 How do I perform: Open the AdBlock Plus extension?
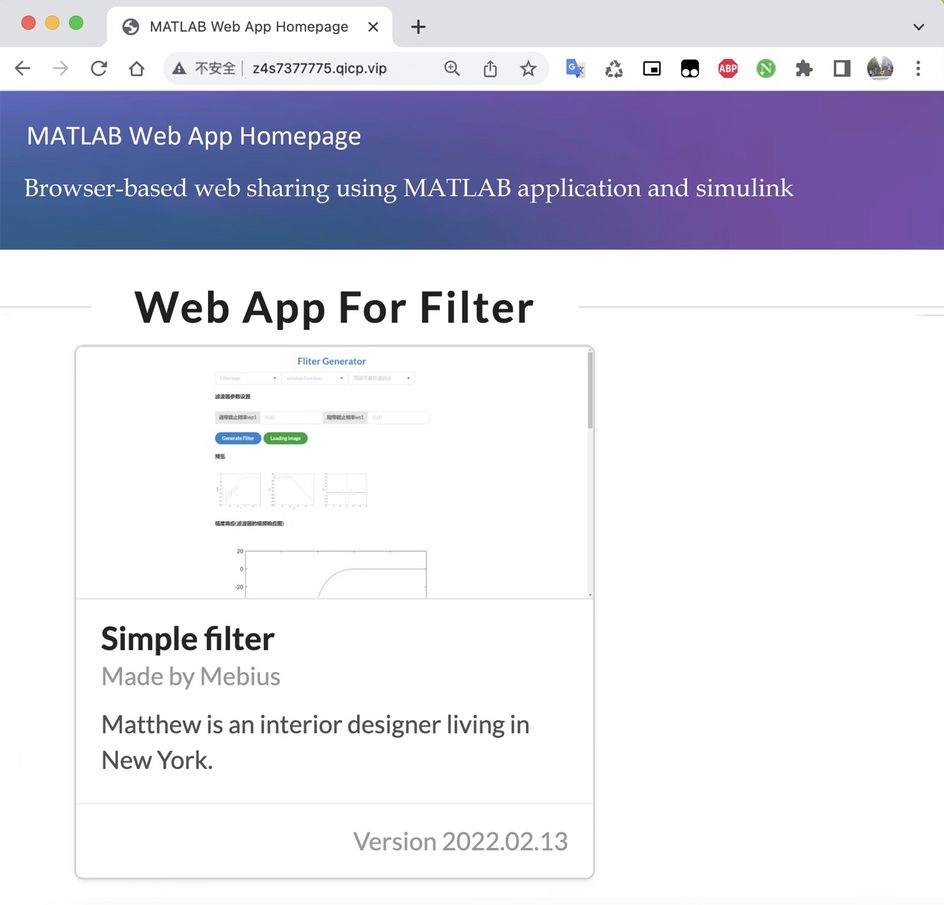click(728, 68)
